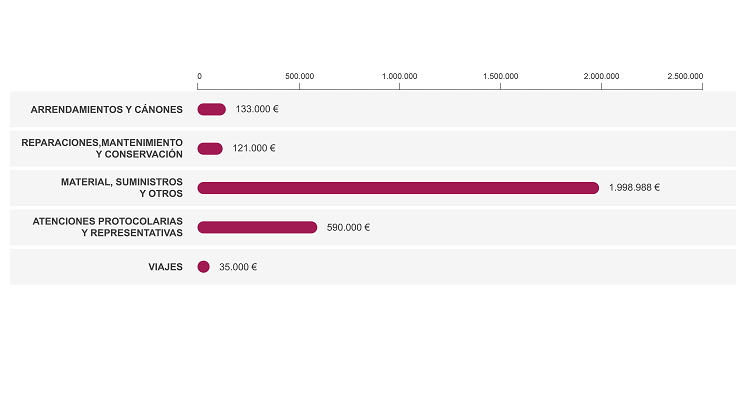750x400 pixels.
Task: Click the 1.500.000 axis tick label
Action: point(500,76)
